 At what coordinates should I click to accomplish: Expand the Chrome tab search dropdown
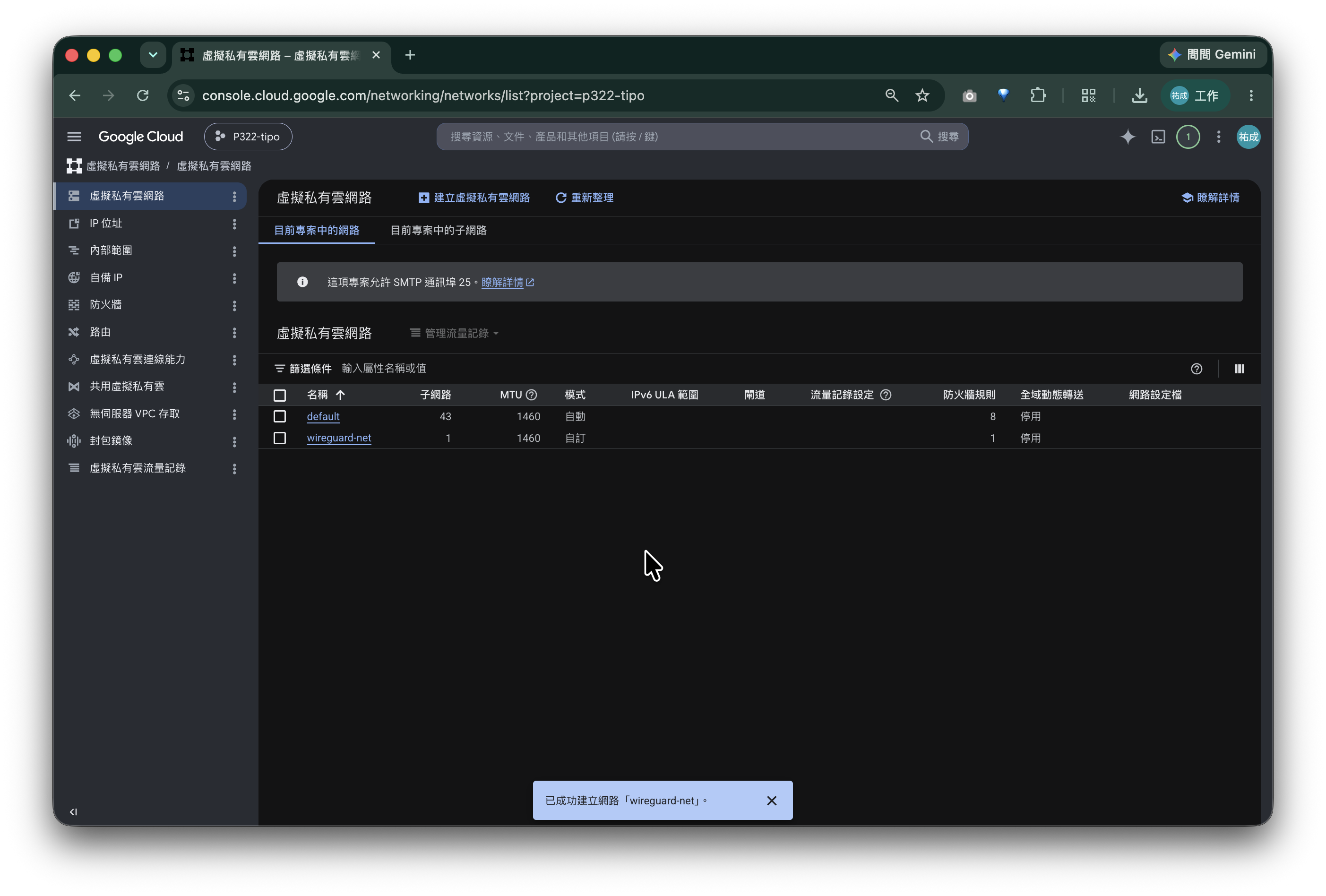point(153,55)
